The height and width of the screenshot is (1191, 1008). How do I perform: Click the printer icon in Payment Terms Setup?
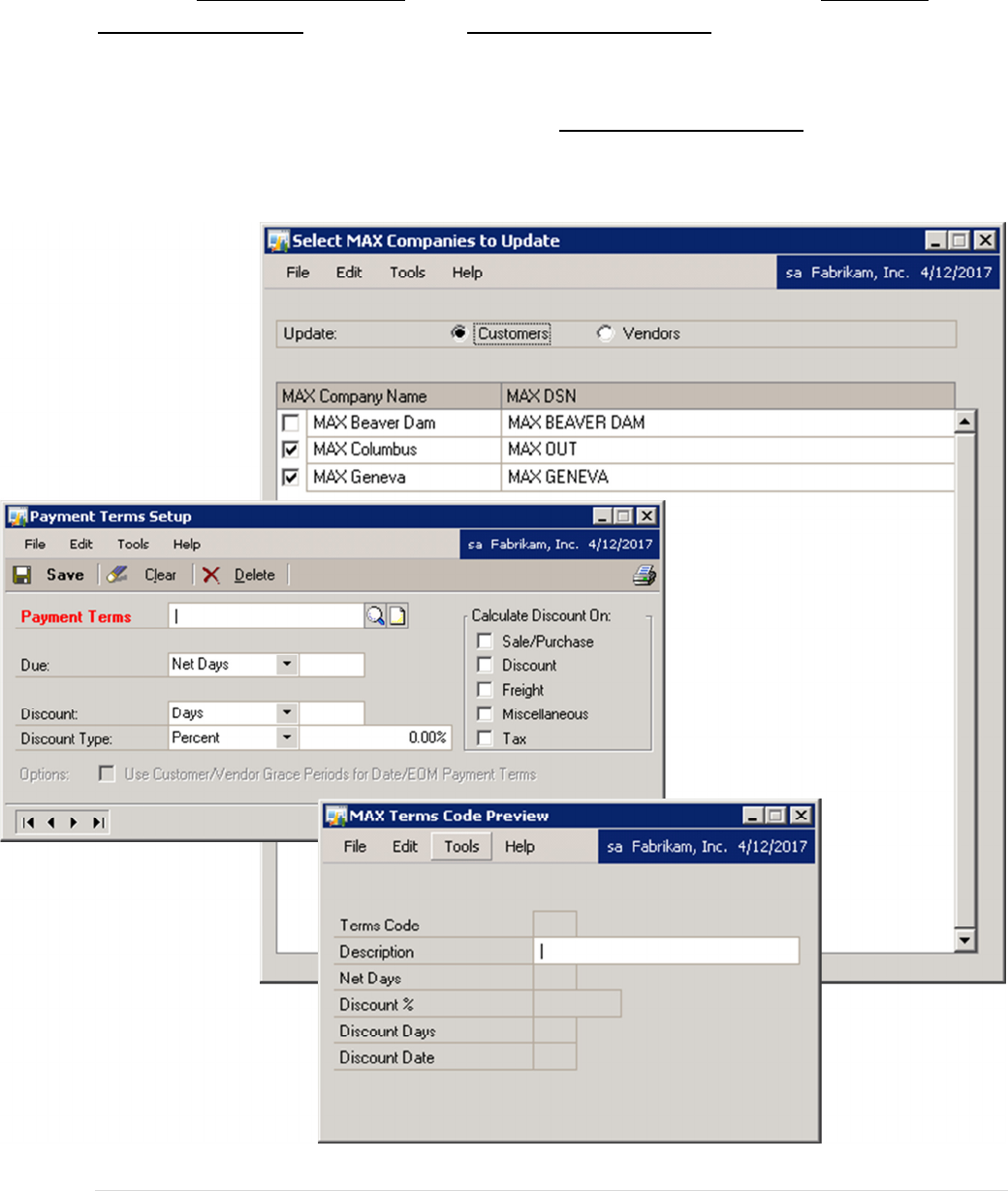coord(645,576)
